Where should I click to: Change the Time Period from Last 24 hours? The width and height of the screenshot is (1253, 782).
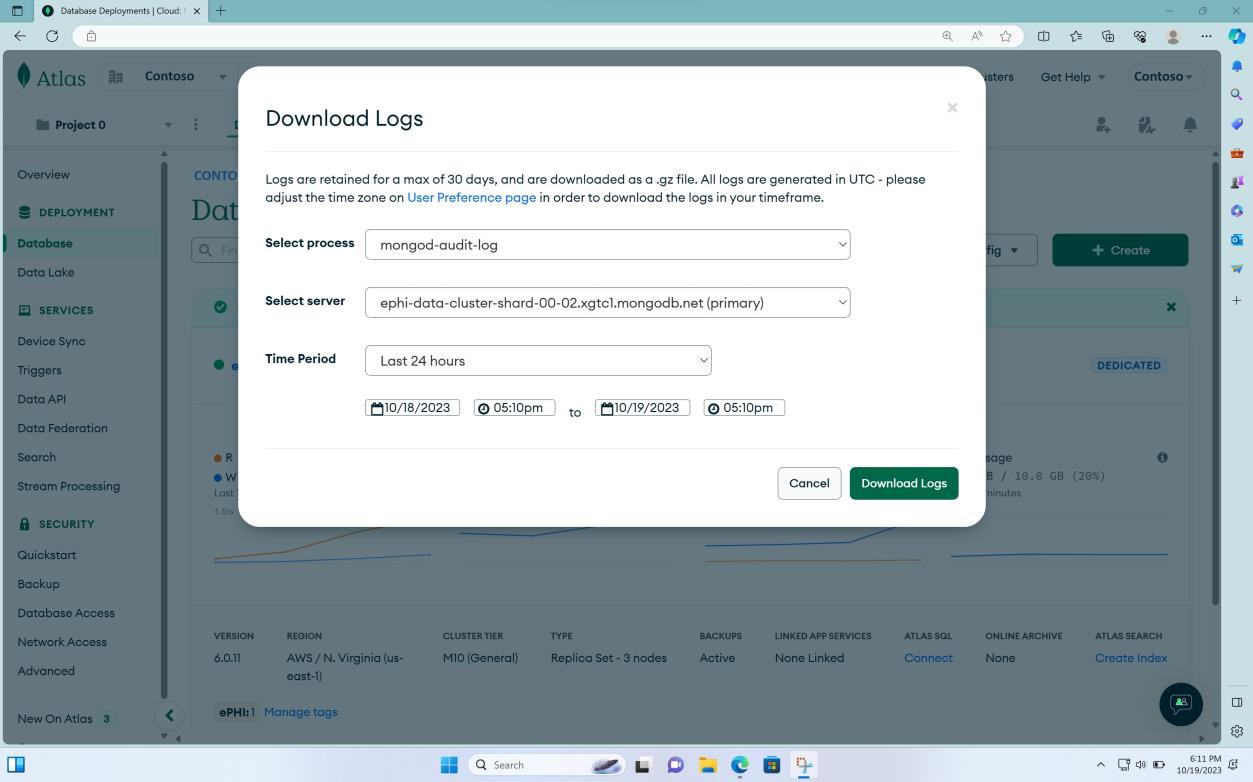(x=538, y=360)
